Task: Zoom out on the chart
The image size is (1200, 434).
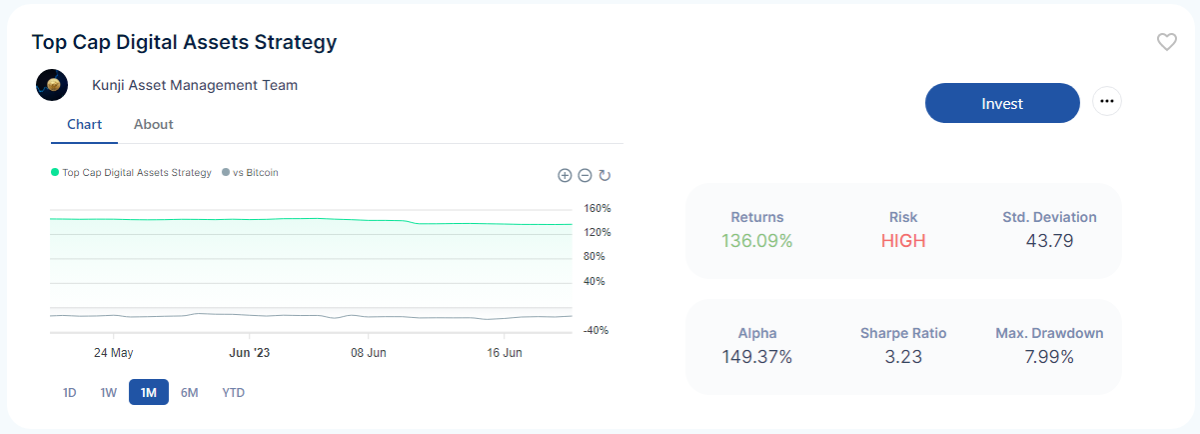Action: [x=584, y=176]
